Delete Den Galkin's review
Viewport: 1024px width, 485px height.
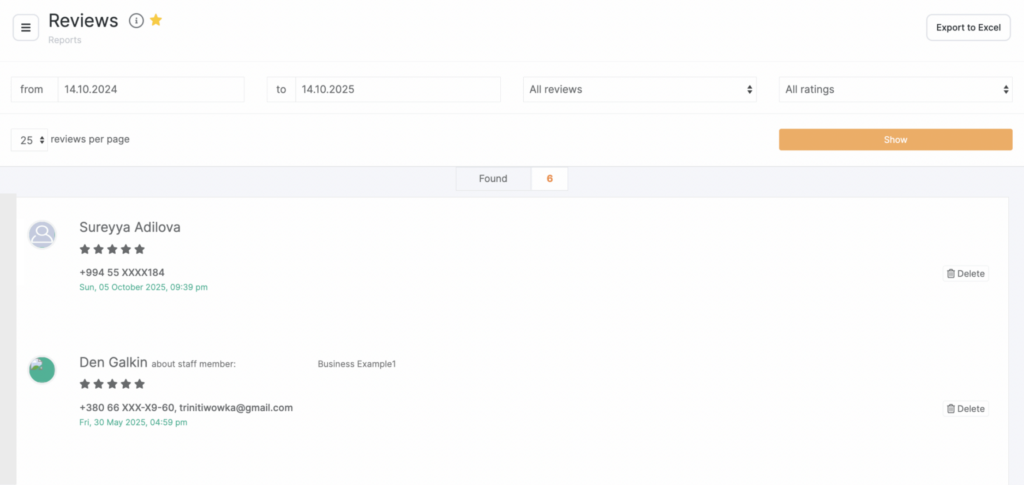click(965, 408)
